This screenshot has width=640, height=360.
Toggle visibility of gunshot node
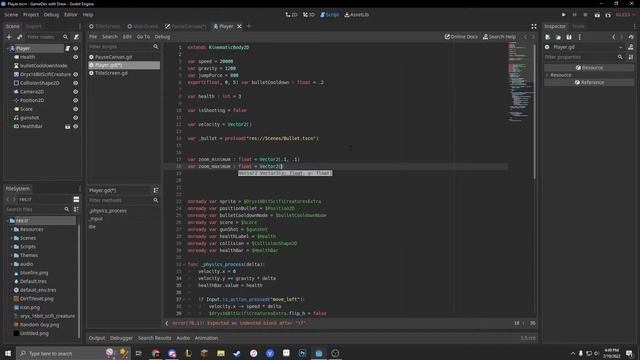(76, 118)
